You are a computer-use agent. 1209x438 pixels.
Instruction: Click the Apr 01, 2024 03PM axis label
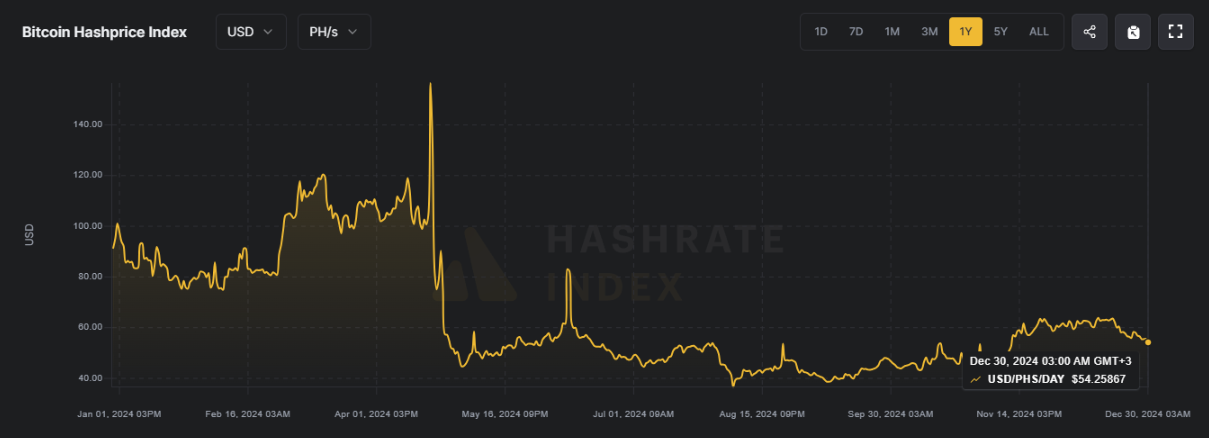[x=376, y=413]
